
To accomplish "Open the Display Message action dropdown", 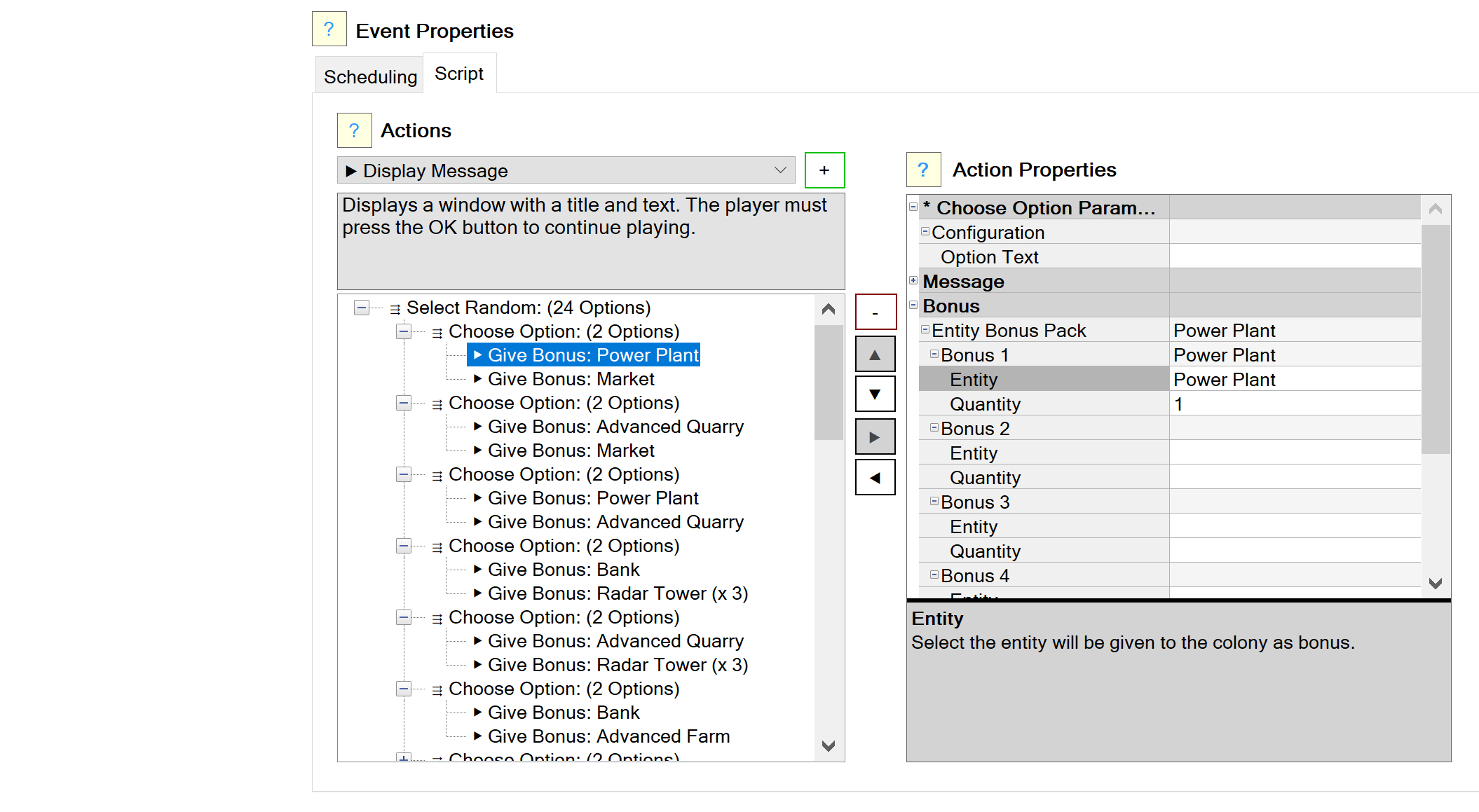I will (780, 170).
